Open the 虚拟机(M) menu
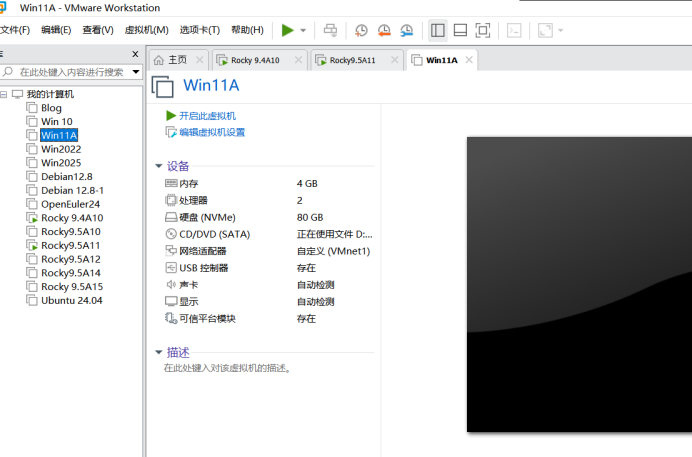This screenshot has width=692, height=457. coord(146,30)
